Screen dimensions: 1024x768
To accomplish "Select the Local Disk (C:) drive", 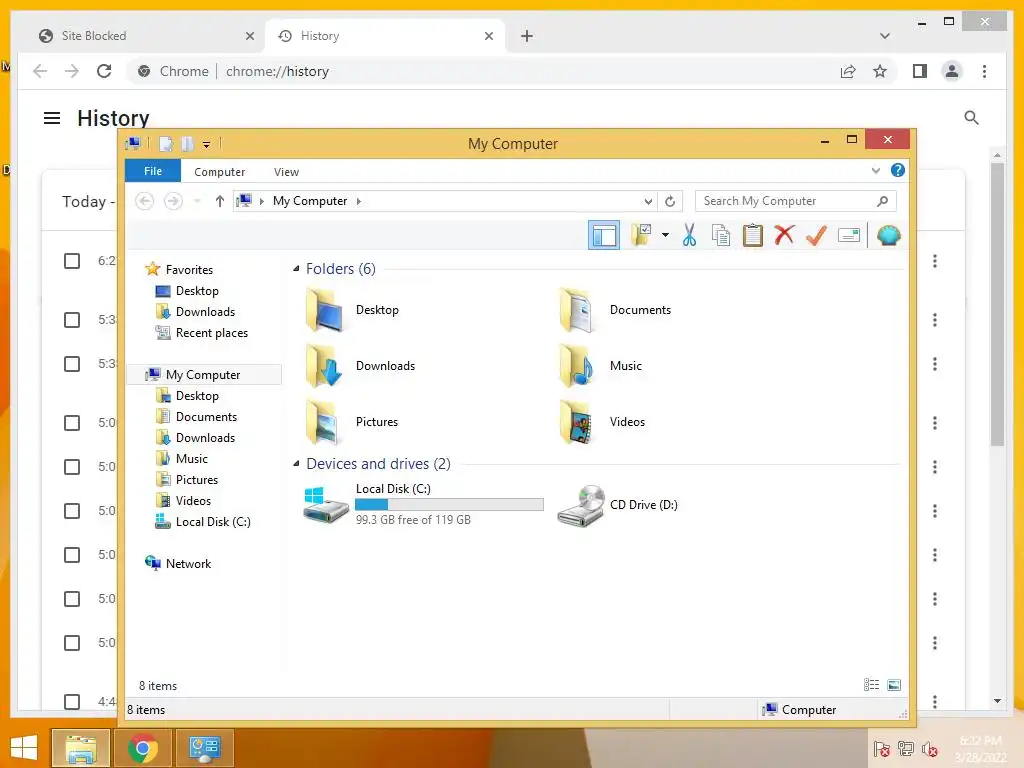I will (423, 504).
